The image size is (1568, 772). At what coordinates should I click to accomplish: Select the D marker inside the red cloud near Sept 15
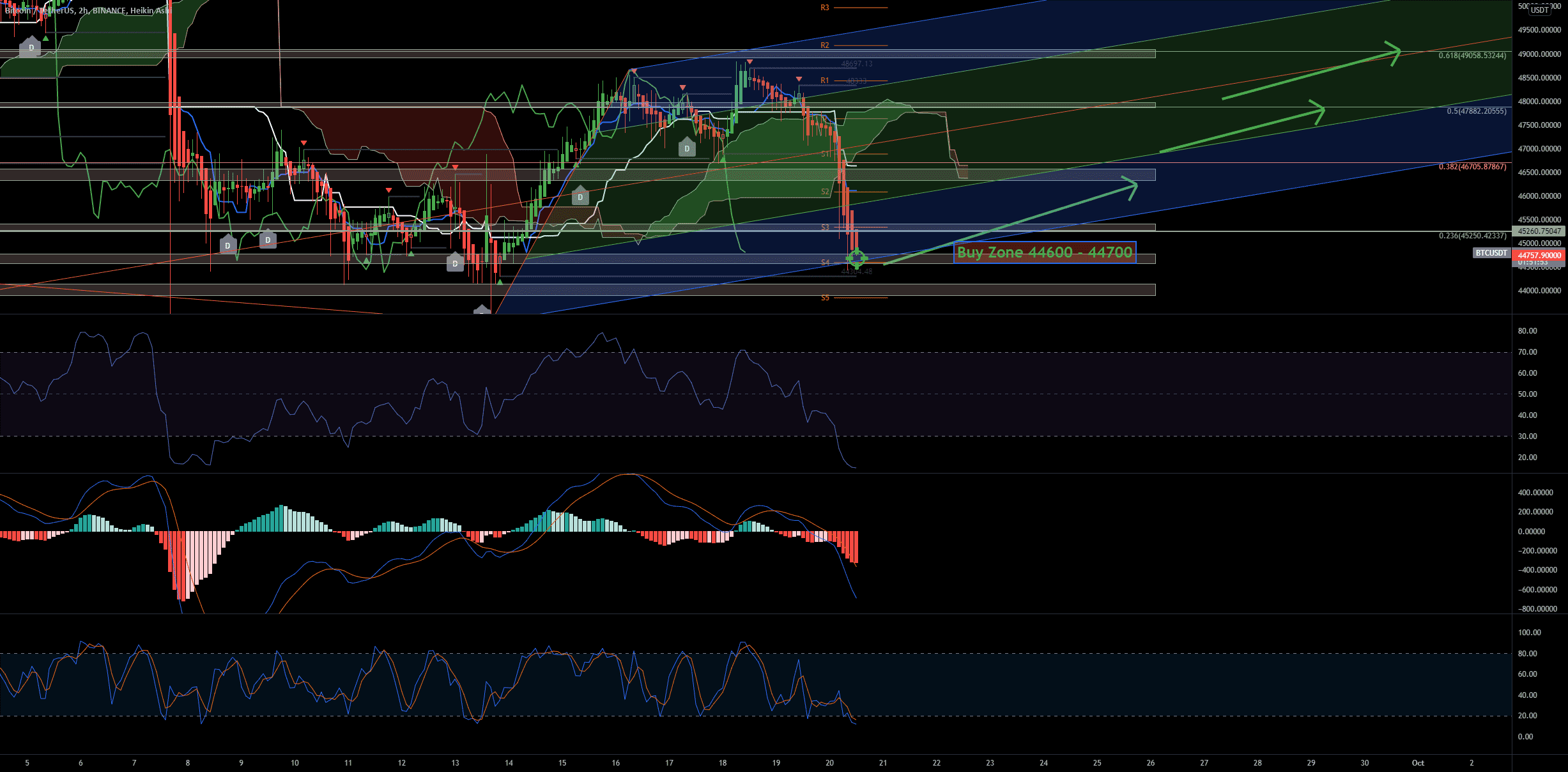(580, 196)
